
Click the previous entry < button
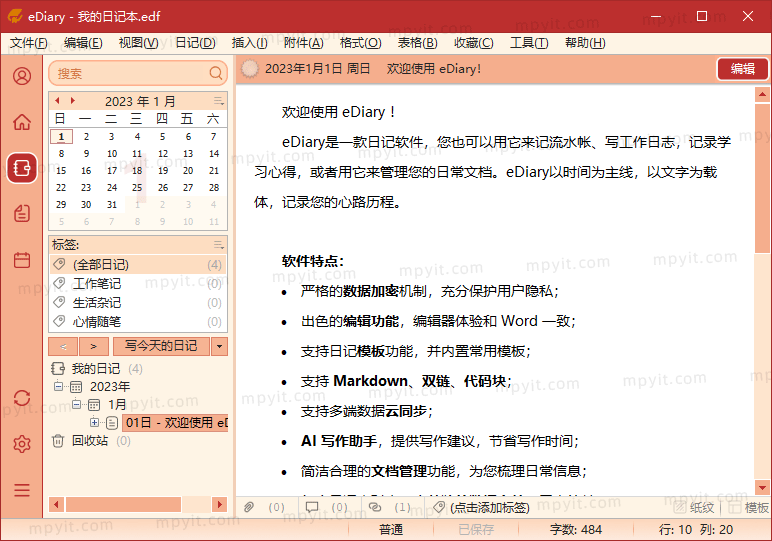point(63,347)
